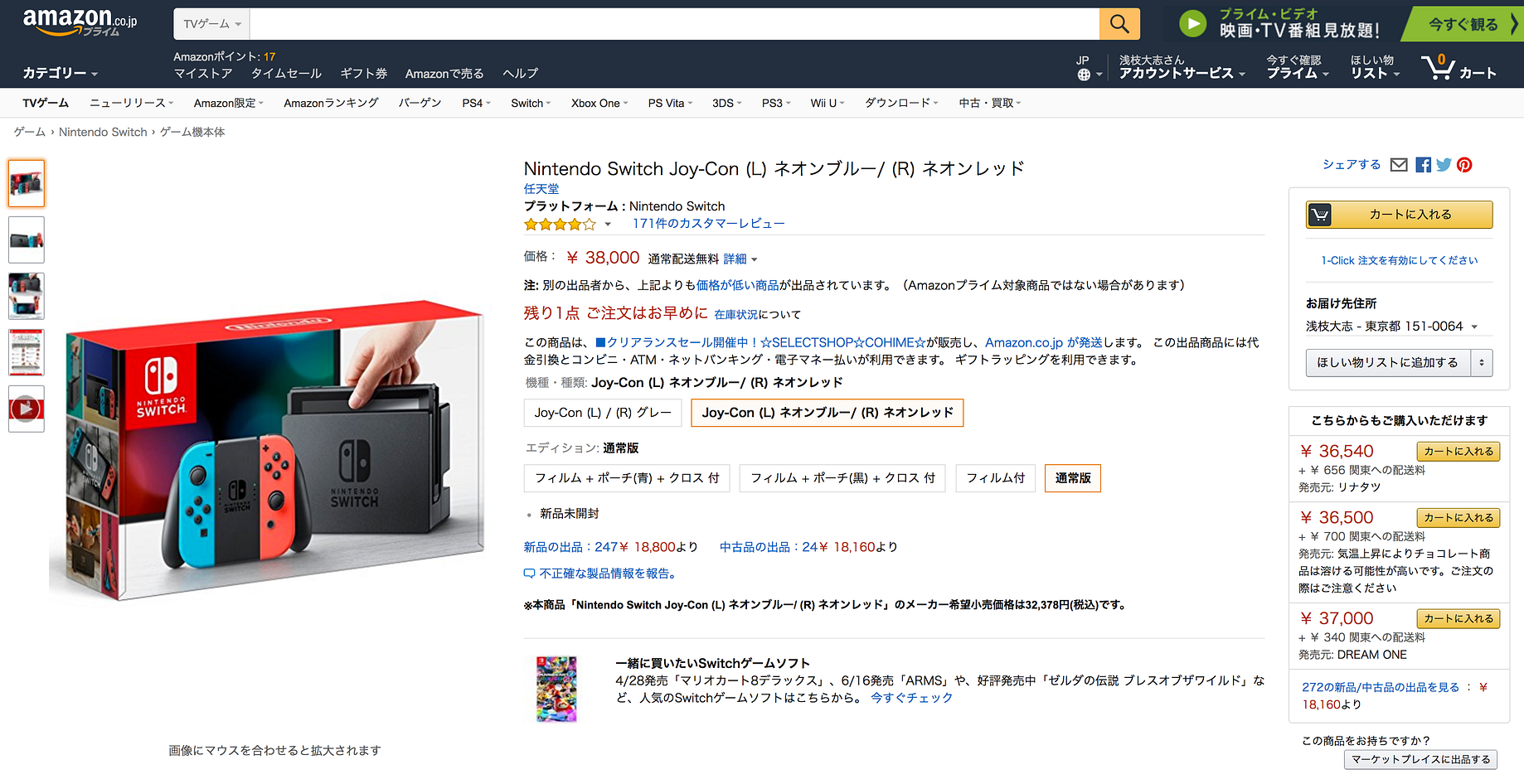Share the product via Facebook icon
This screenshot has height=784, width=1524.
[x=1423, y=165]
